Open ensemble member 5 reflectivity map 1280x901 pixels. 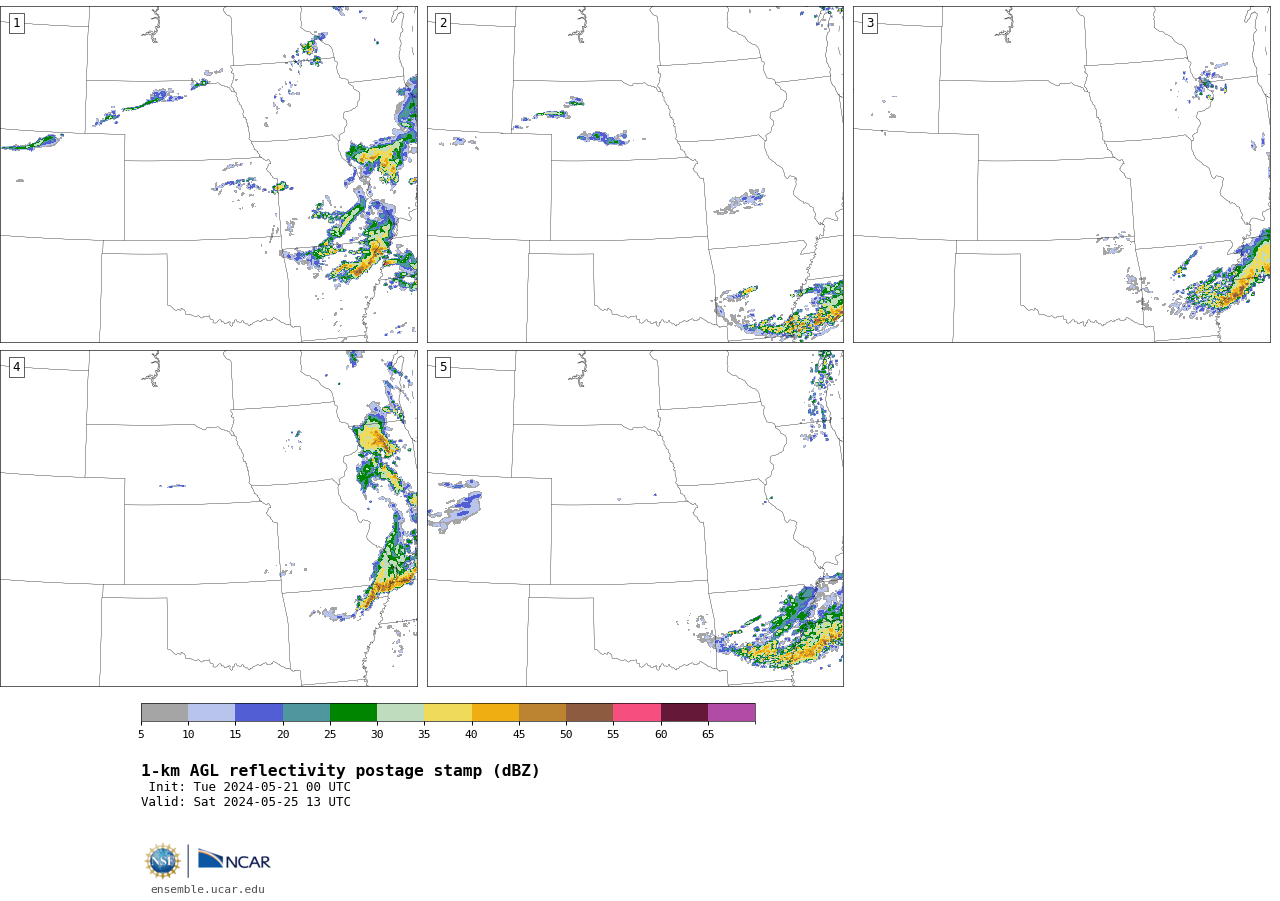[x=635, y=518]
